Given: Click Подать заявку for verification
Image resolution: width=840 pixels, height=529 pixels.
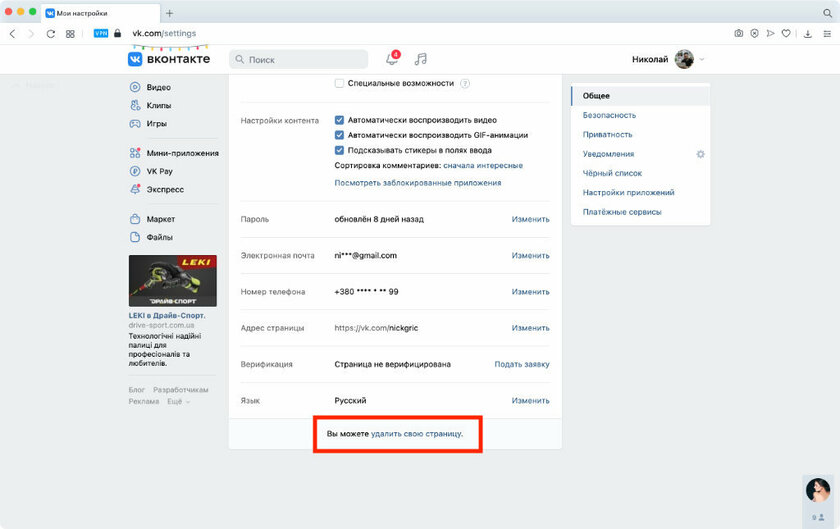Looking at the screenshot, I should (522, 364).
